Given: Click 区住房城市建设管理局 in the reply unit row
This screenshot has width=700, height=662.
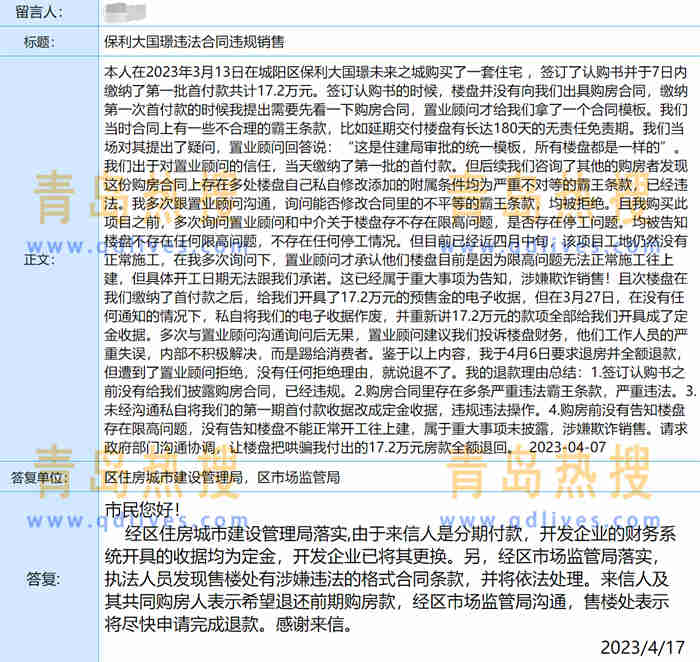Looking at the screenshot, I should pos(174,478).
